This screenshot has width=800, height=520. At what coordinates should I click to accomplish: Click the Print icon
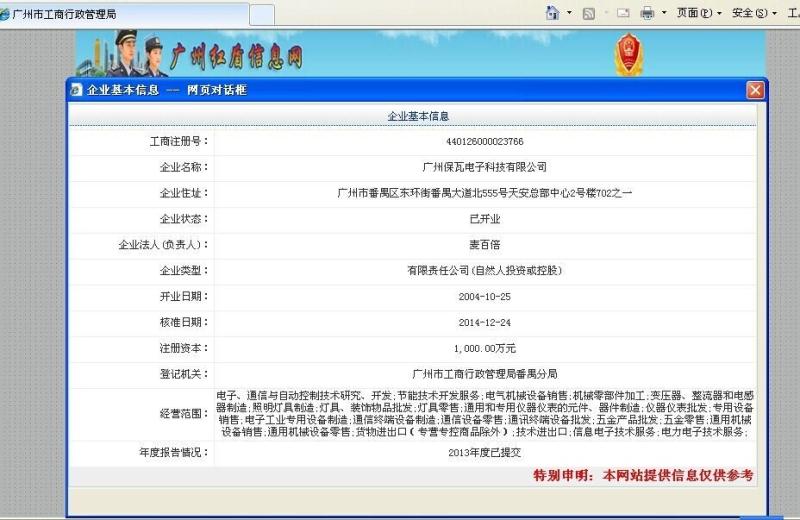pos(647,13)
